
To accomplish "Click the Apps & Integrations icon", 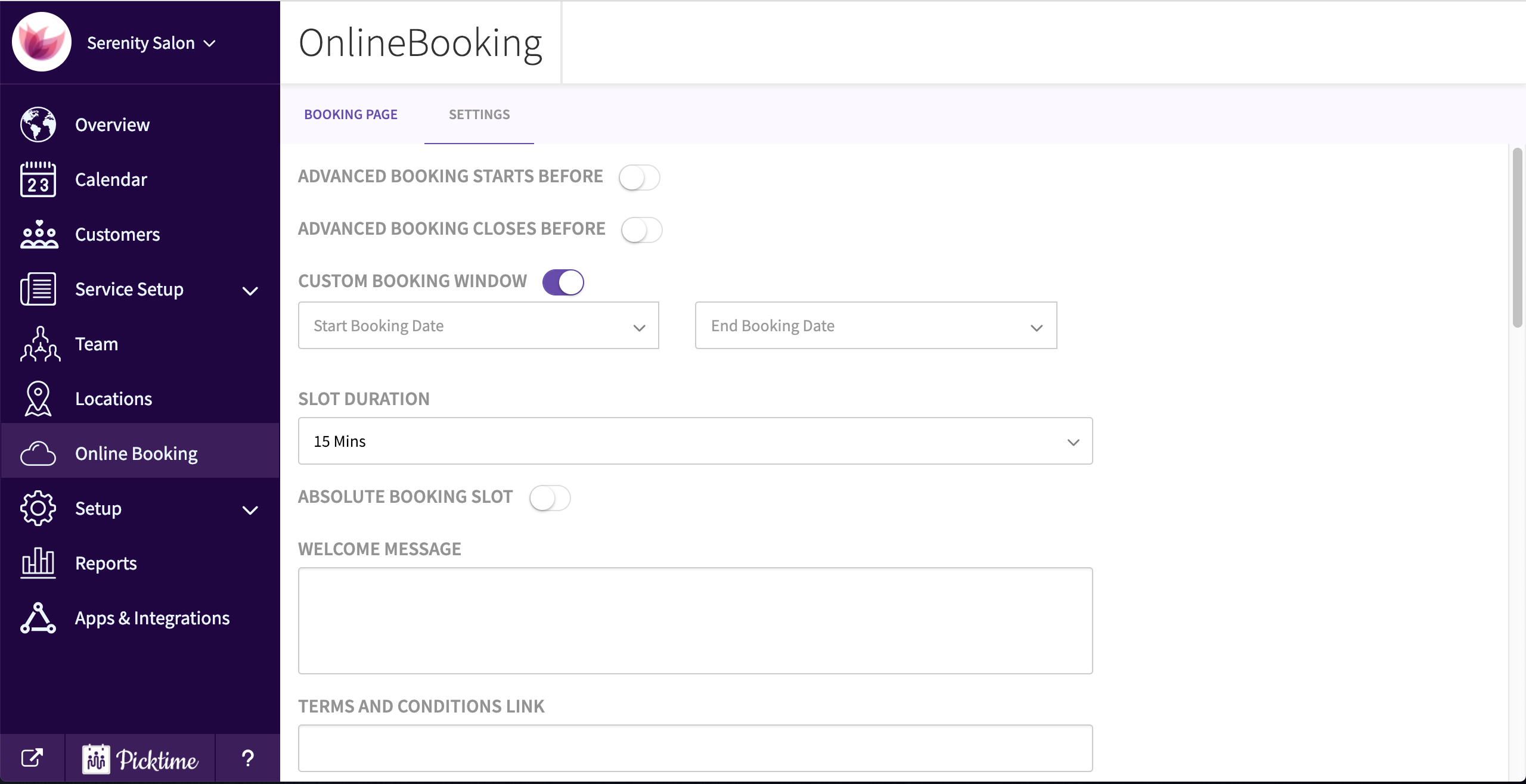I will pyautogui.click(x=38, y=617).
